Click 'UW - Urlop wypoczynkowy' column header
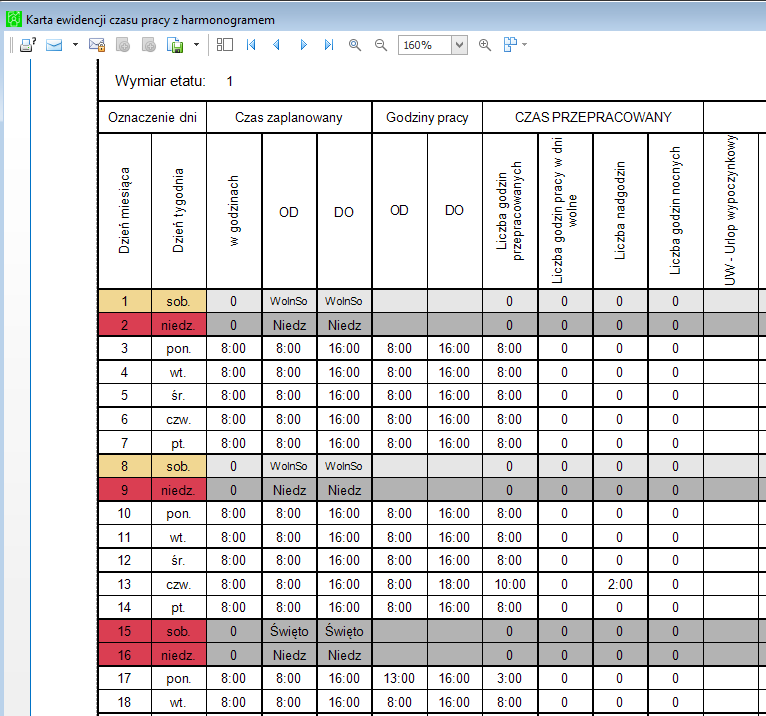 [730, 211]
